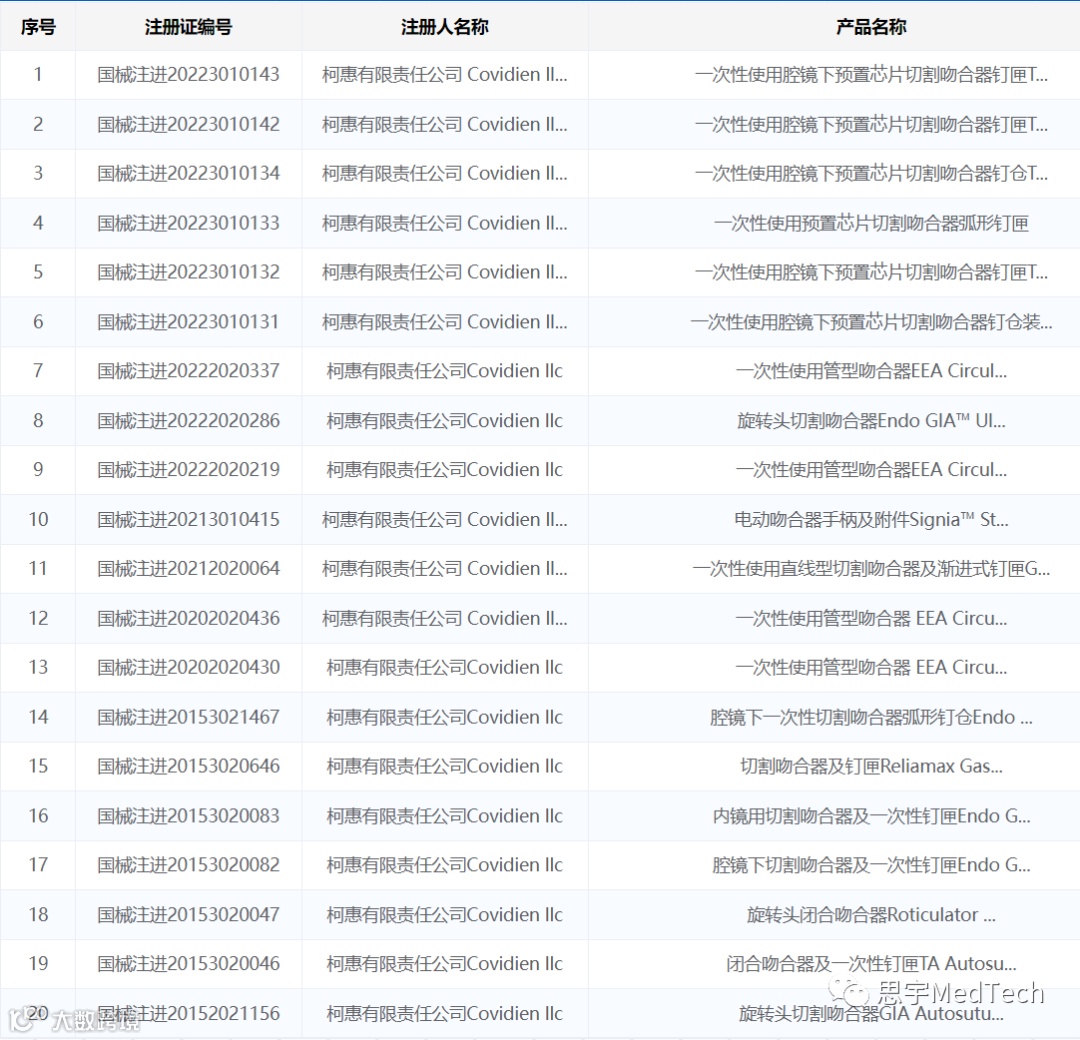Select registration number 国械注进20202020430

[188, 667]
